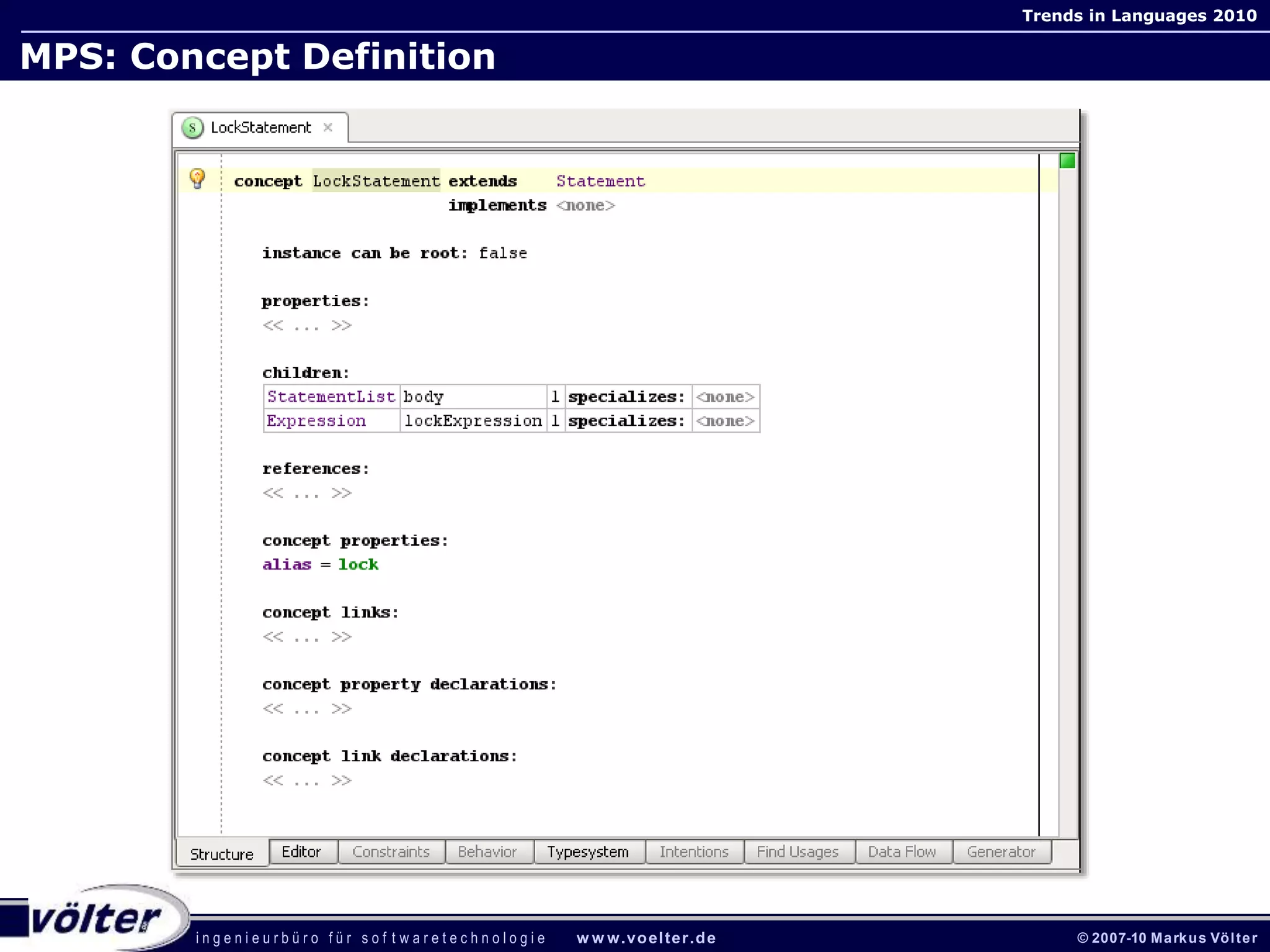The height and width of the screenshot is (952, 1270).
Task: Click the StatementList child type link
Action: (x=331, y=397)
